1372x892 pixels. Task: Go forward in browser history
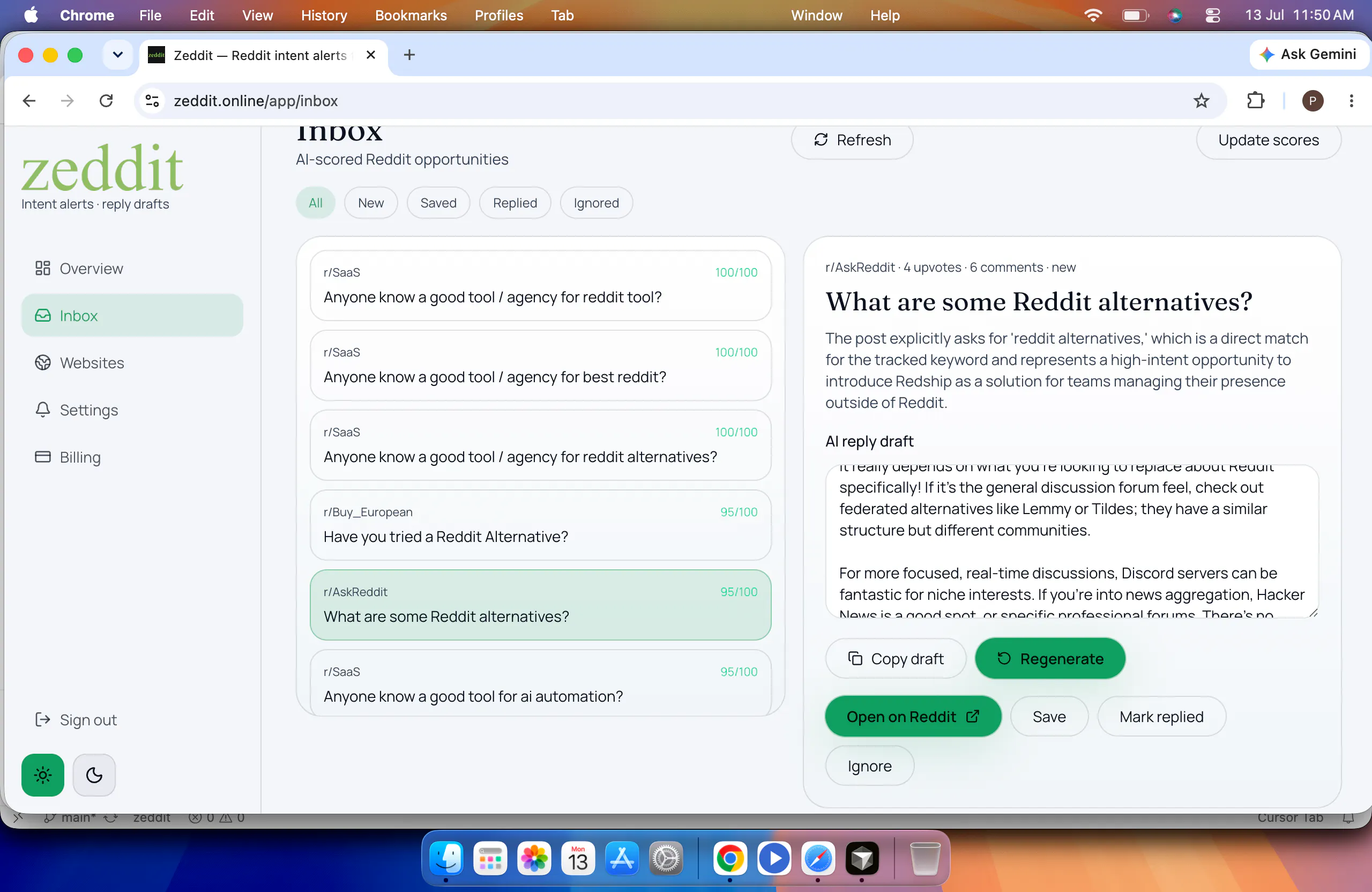click(x=68, y=101)
